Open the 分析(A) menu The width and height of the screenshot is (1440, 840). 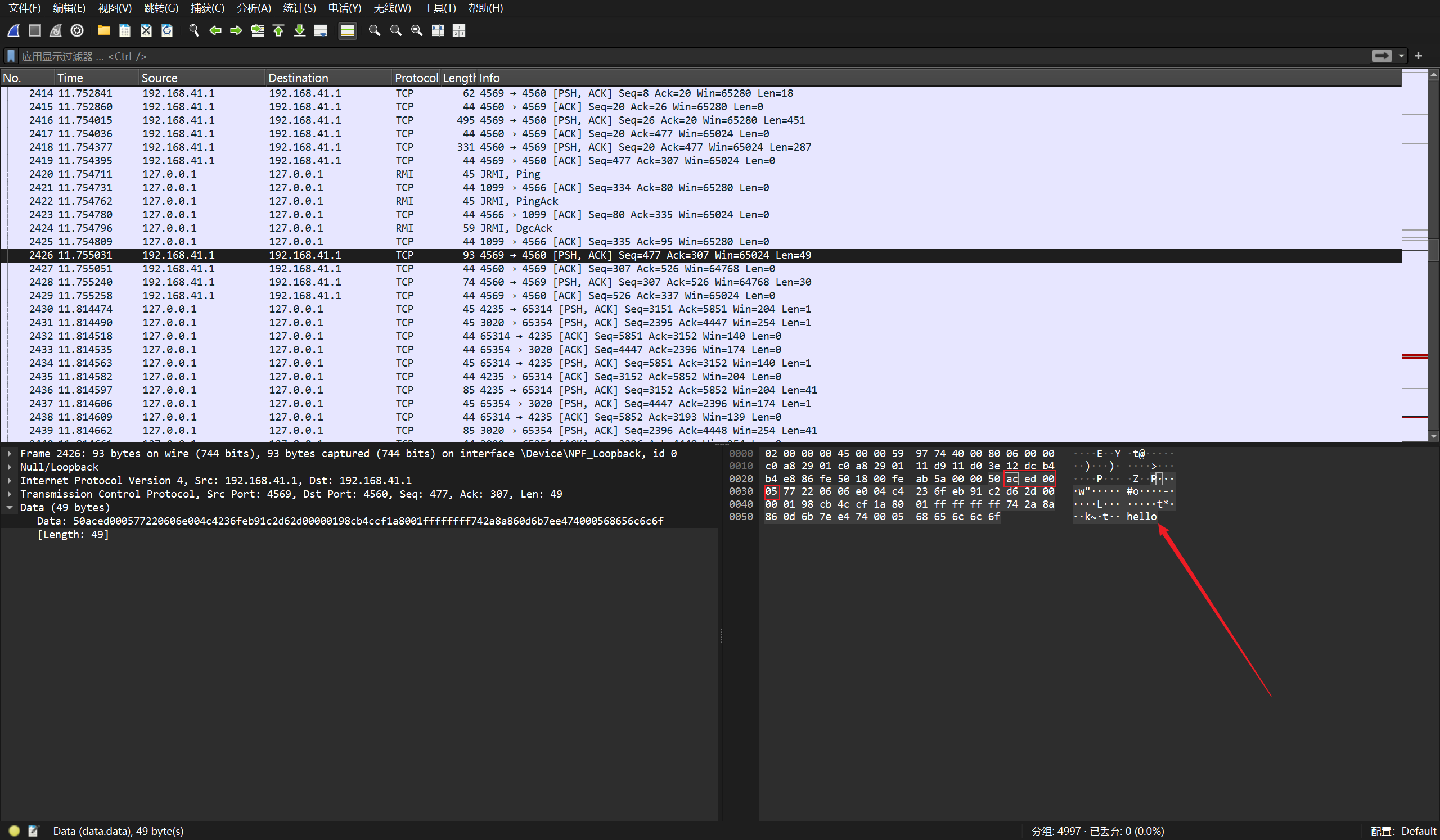click(254, 8)
